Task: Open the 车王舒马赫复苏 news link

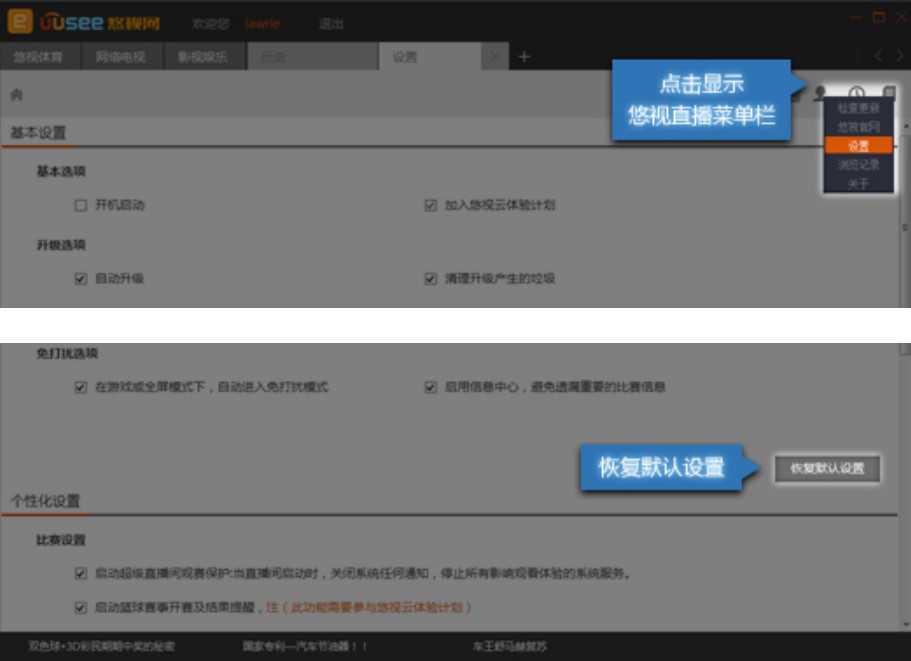Action: tap(510, 646)
